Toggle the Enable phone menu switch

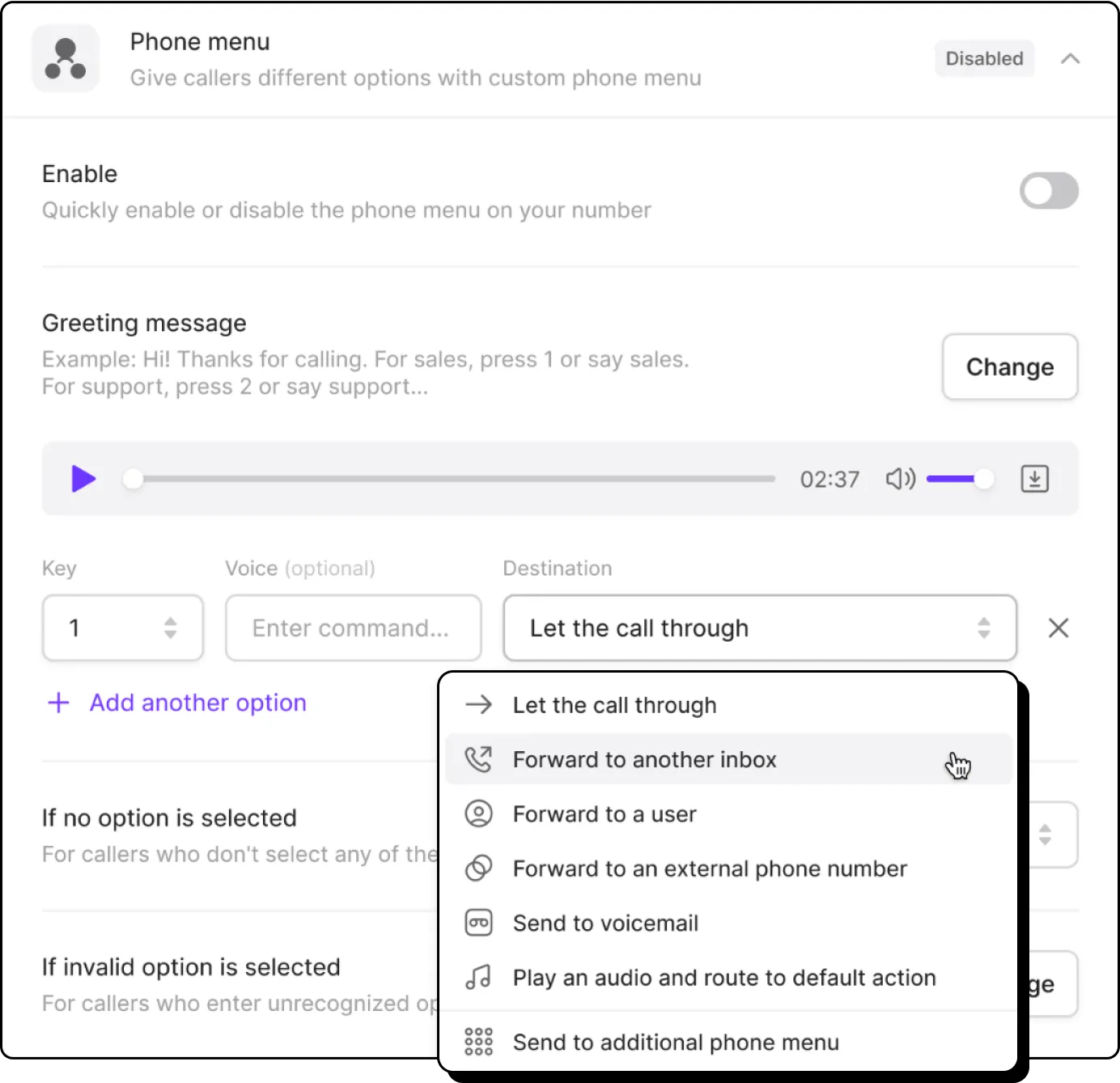[x=1049, y=191]
